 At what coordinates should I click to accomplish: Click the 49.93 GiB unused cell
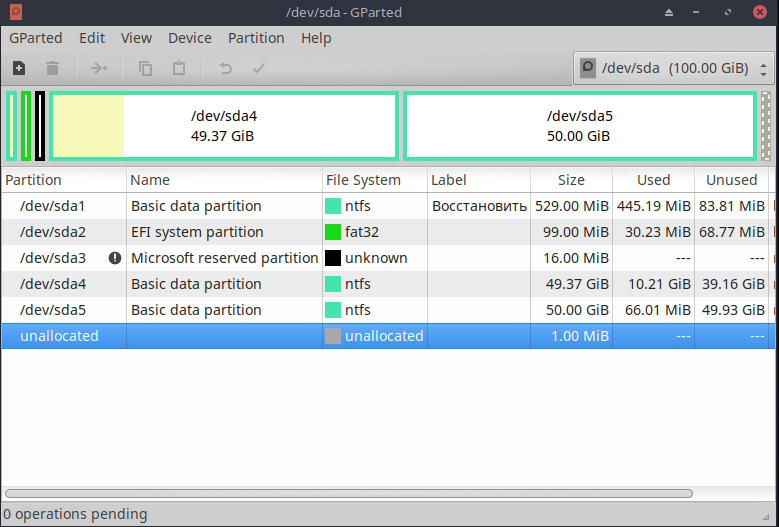pos(731,310)
